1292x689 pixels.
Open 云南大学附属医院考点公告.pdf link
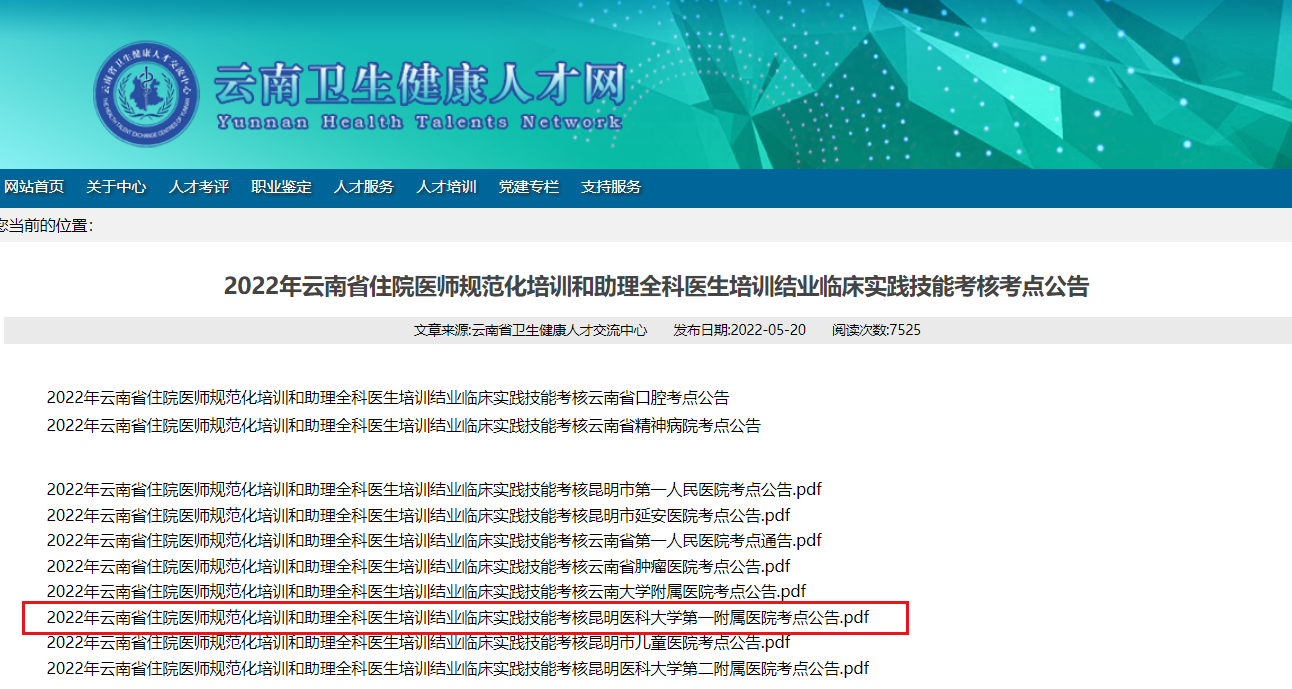[426, 592]
